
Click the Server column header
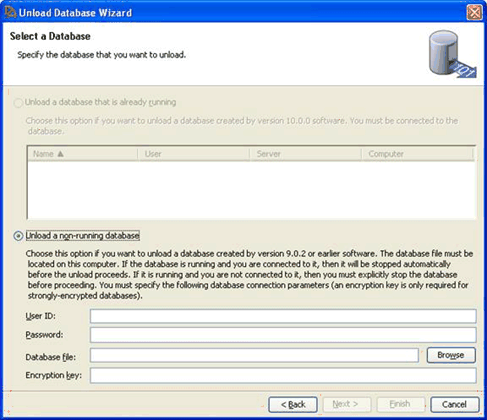click(305, 154)
